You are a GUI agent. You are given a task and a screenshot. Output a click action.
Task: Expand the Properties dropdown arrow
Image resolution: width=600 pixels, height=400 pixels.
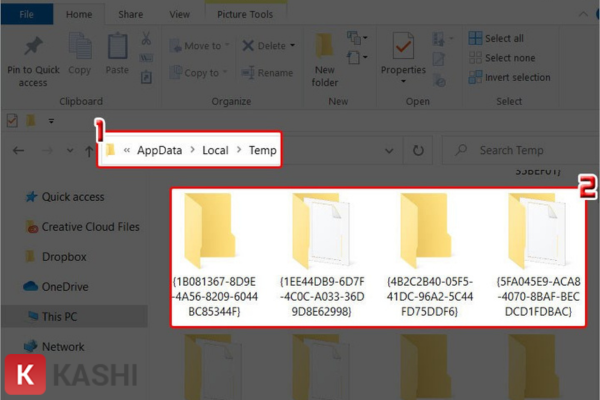tap(403, 81)
